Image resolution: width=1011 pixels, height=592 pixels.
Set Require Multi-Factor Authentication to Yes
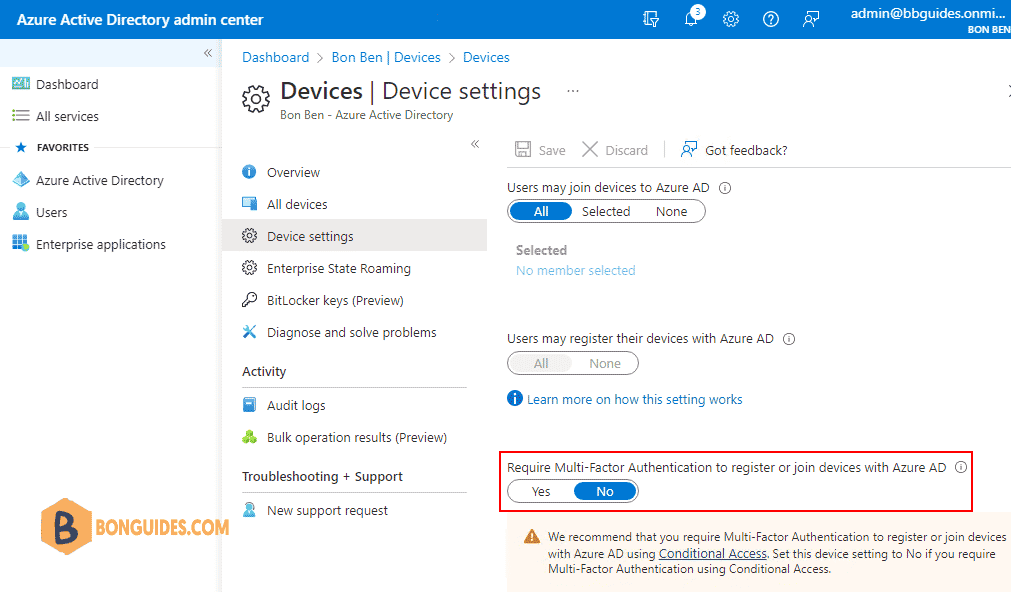tap(540, 491)
